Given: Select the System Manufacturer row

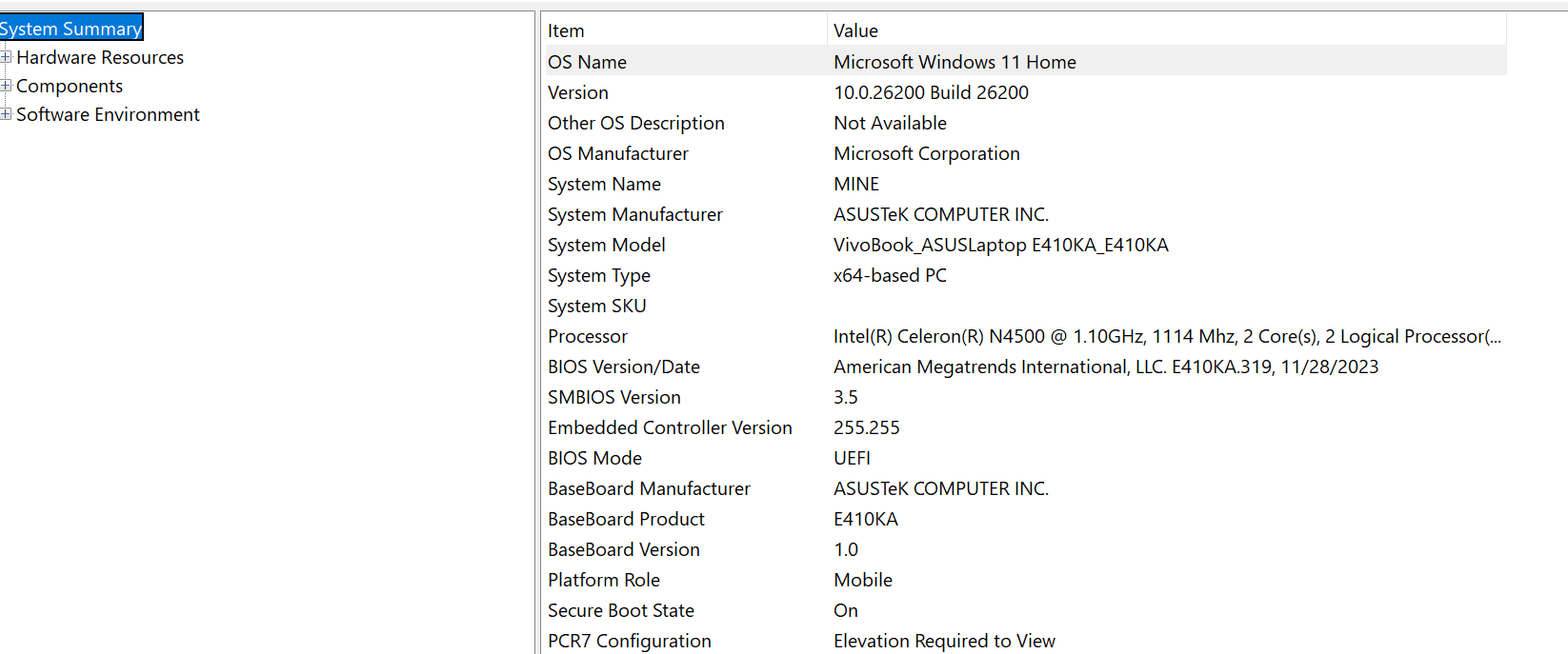Looking at the screenshot, I should 635,214.
